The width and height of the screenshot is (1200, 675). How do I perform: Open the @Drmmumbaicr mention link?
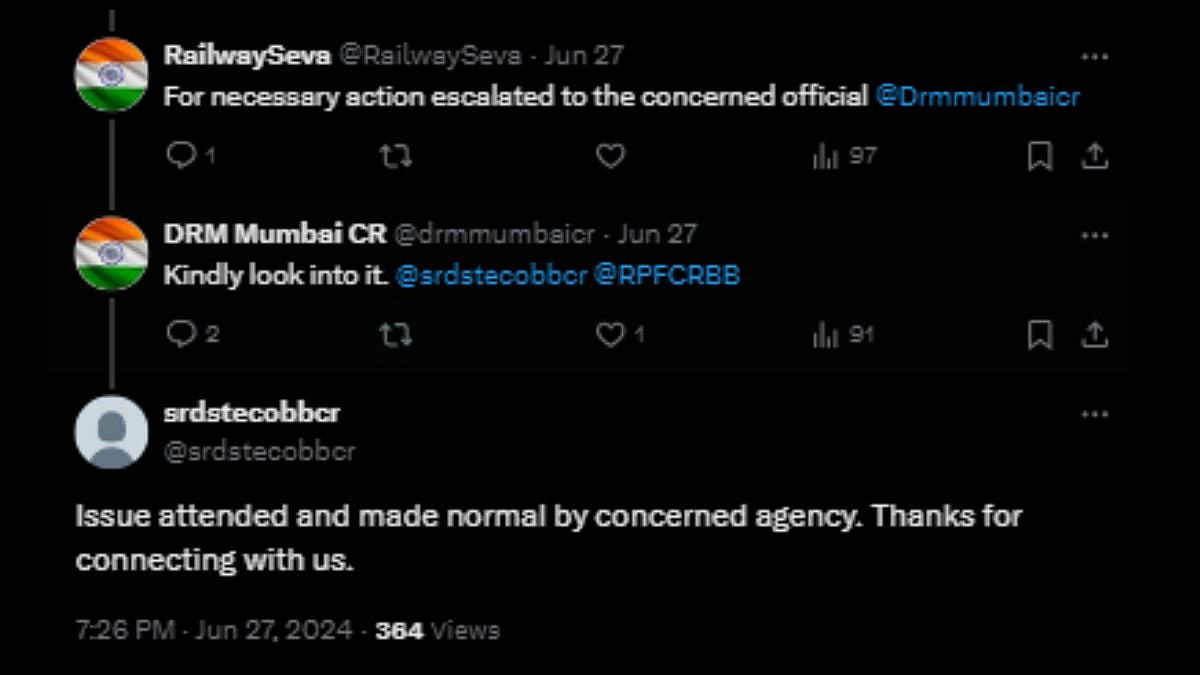pos(978,97)
